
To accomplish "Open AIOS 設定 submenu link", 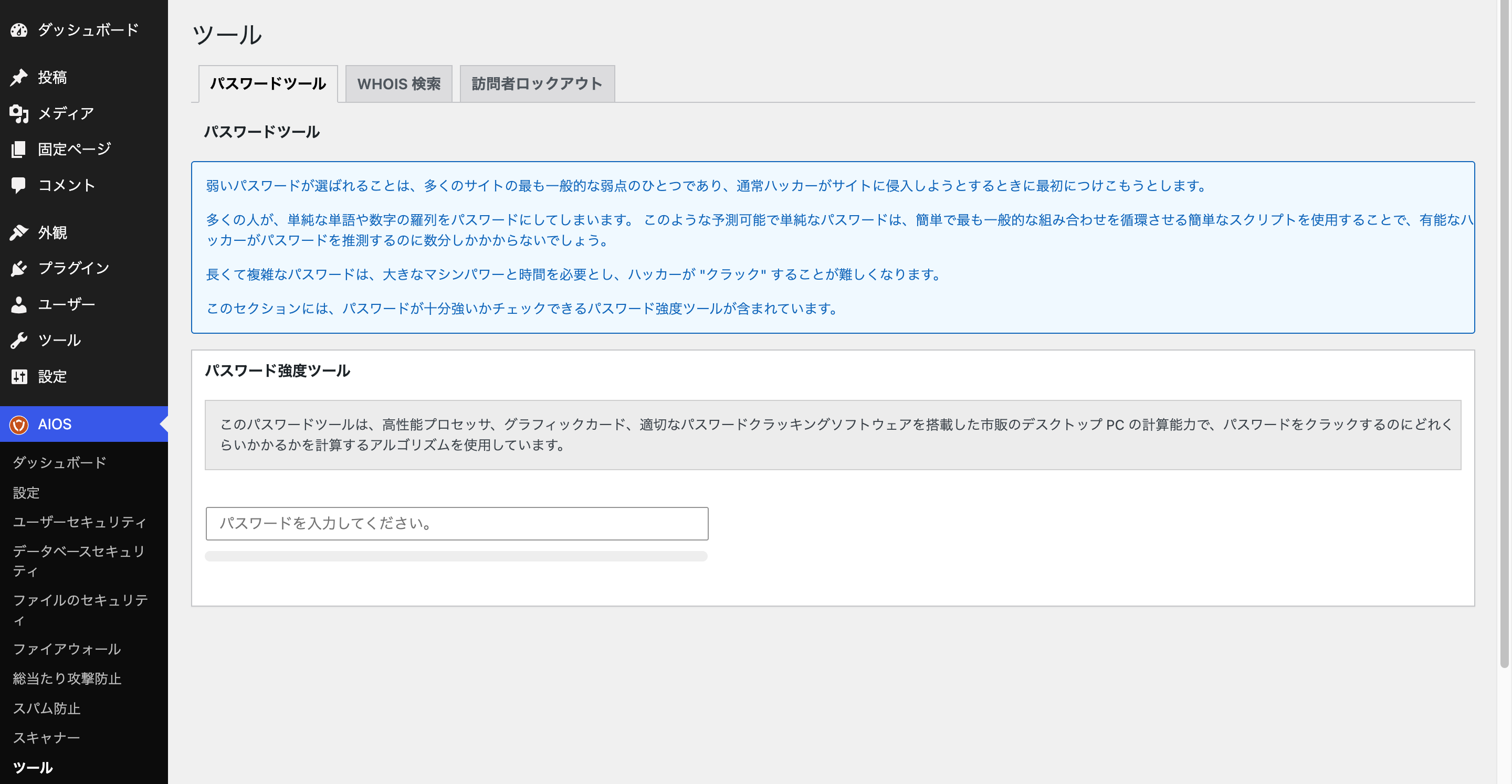I will coord(26,492).
